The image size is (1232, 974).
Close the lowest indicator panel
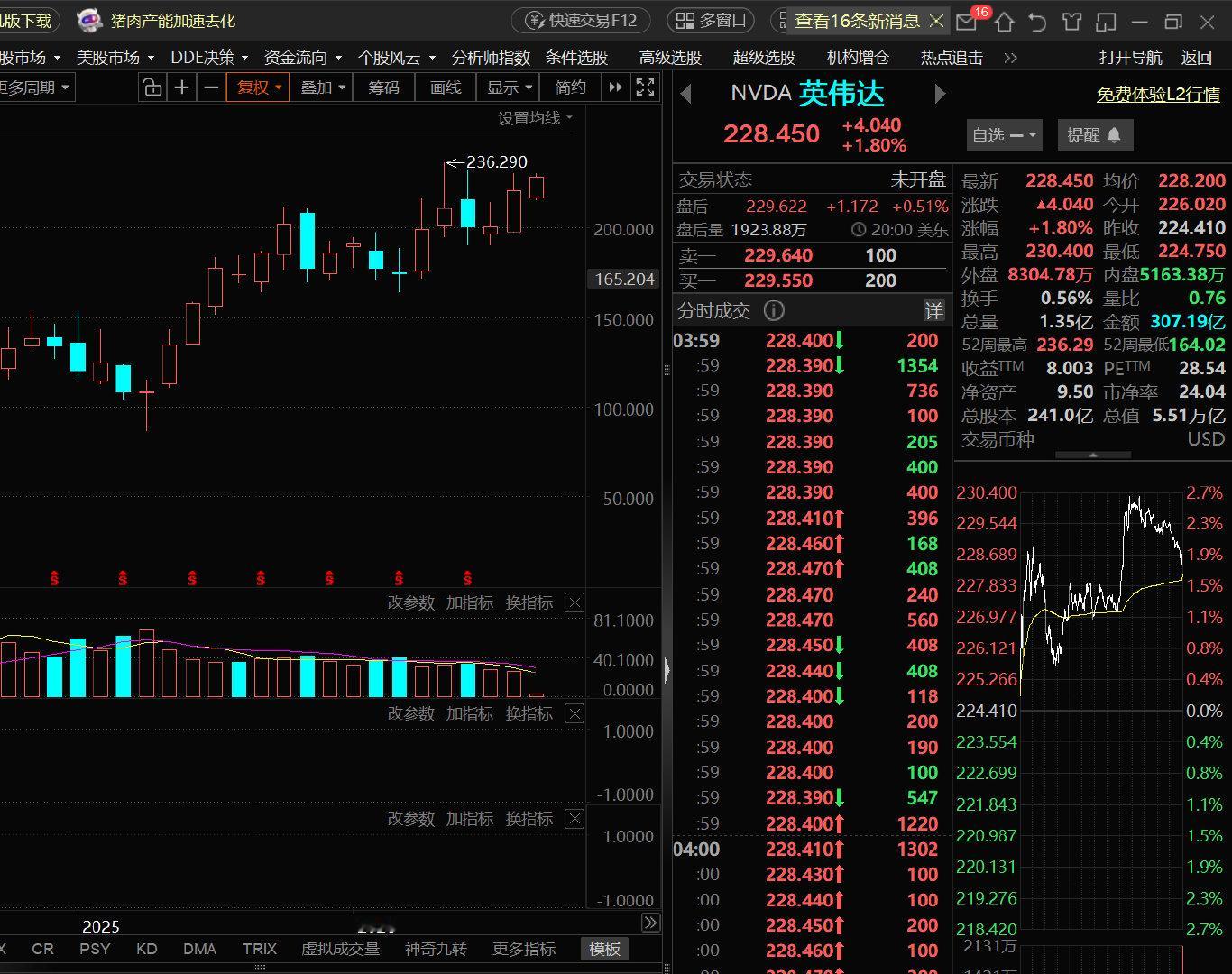coord(575,819)
